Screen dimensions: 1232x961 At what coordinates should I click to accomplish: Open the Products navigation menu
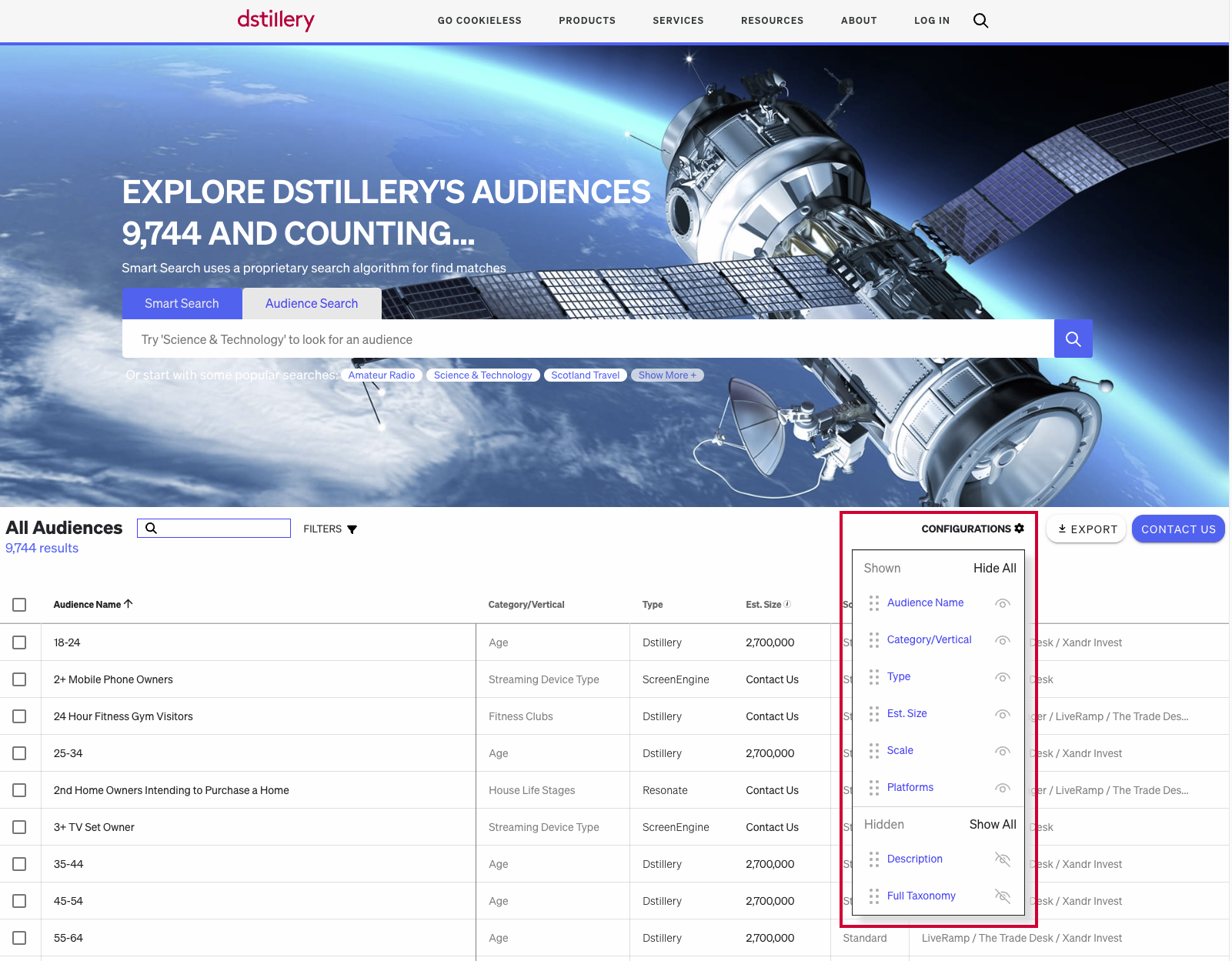[x=586, y=21]
